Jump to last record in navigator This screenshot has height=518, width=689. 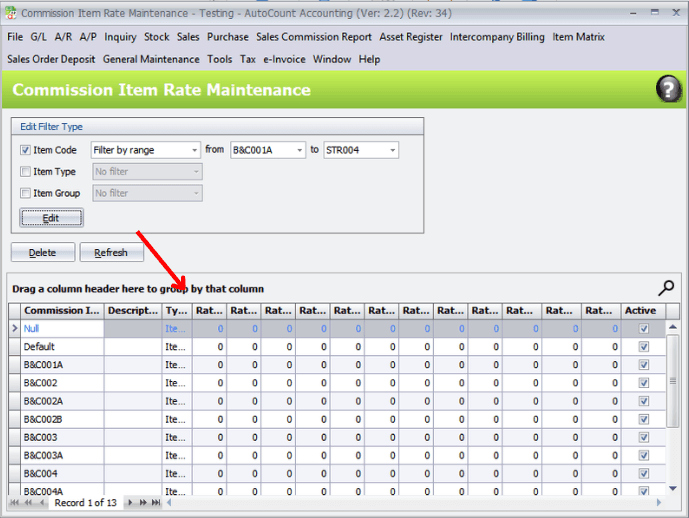point(155,502)
